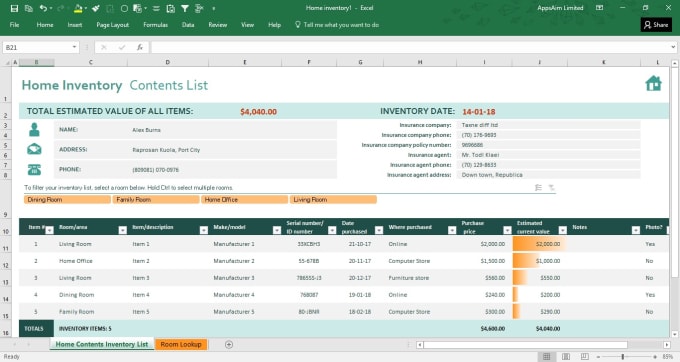Click the envelope icon beside ADDRESS

point(34,150)
